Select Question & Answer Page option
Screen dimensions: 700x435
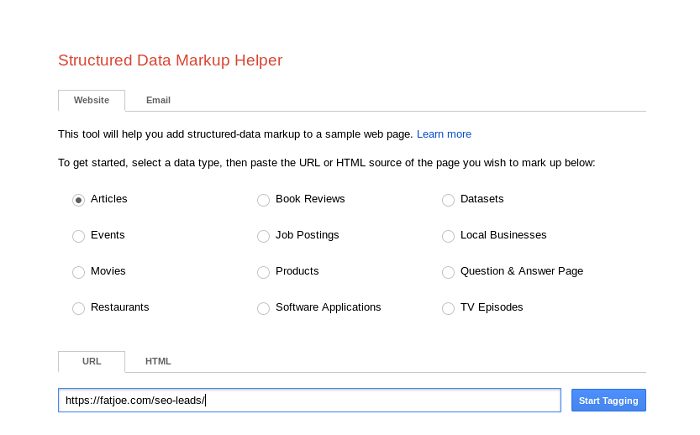pos(449,272)
